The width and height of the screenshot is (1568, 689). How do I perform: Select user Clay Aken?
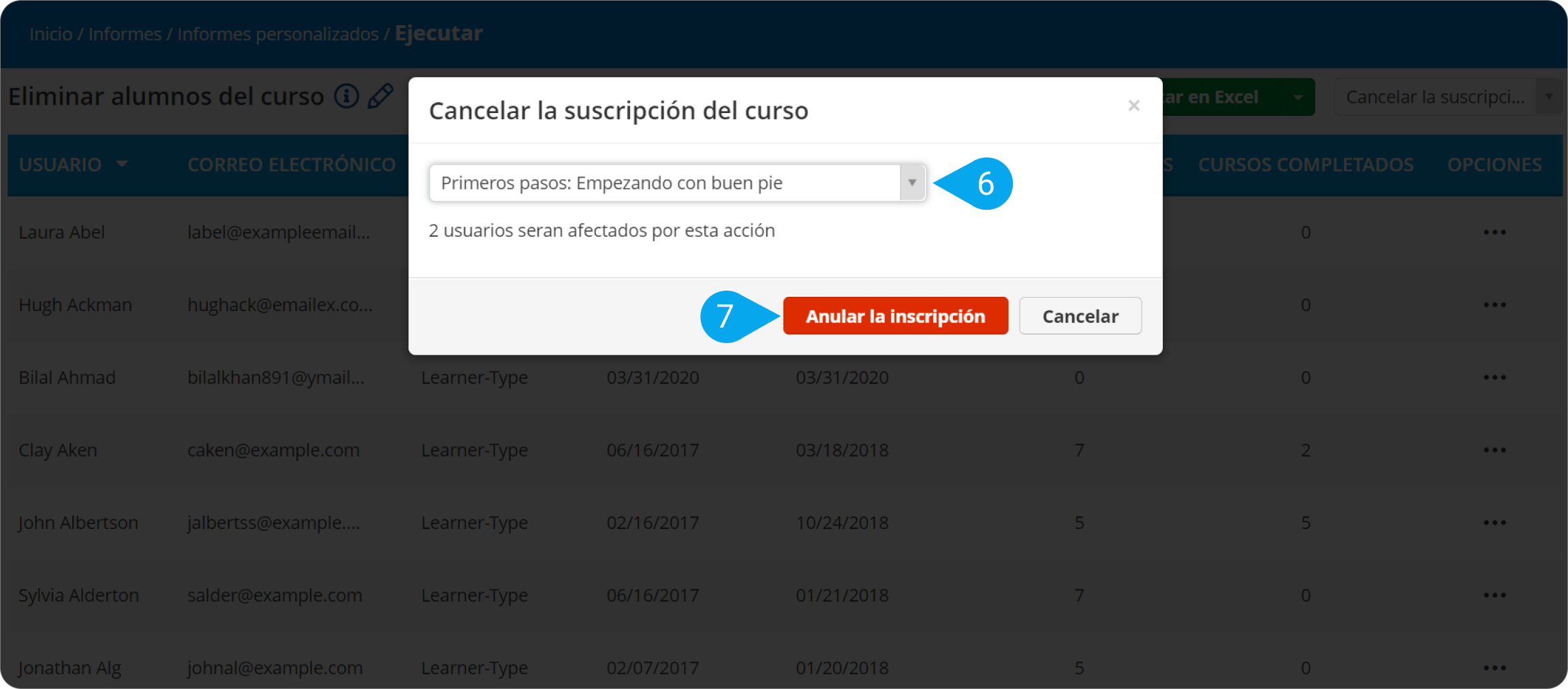click(58, 450)
